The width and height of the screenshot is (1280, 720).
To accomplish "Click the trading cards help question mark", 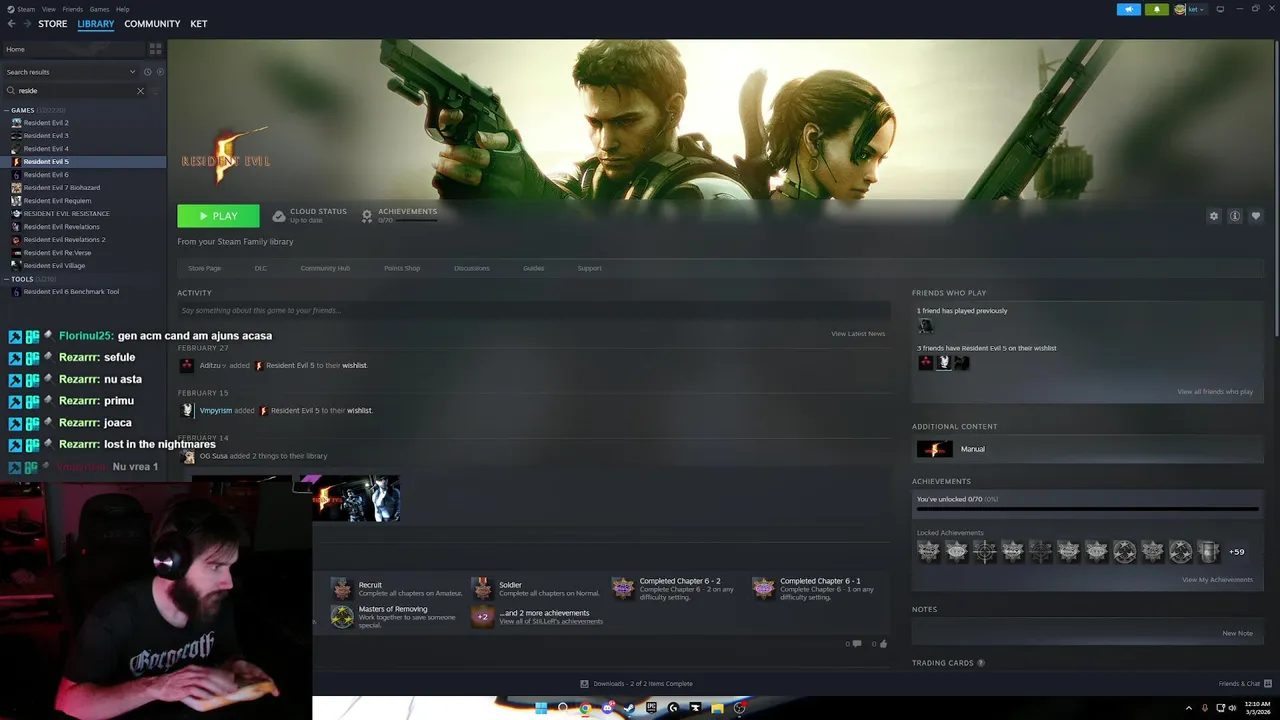I will click(x=980, y=663).
